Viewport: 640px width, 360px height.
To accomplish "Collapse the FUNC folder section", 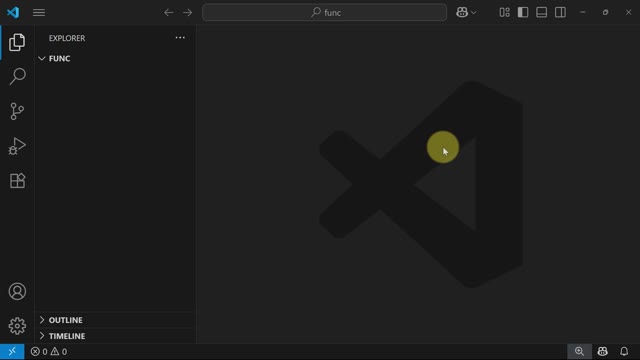I will pos(54,58).
